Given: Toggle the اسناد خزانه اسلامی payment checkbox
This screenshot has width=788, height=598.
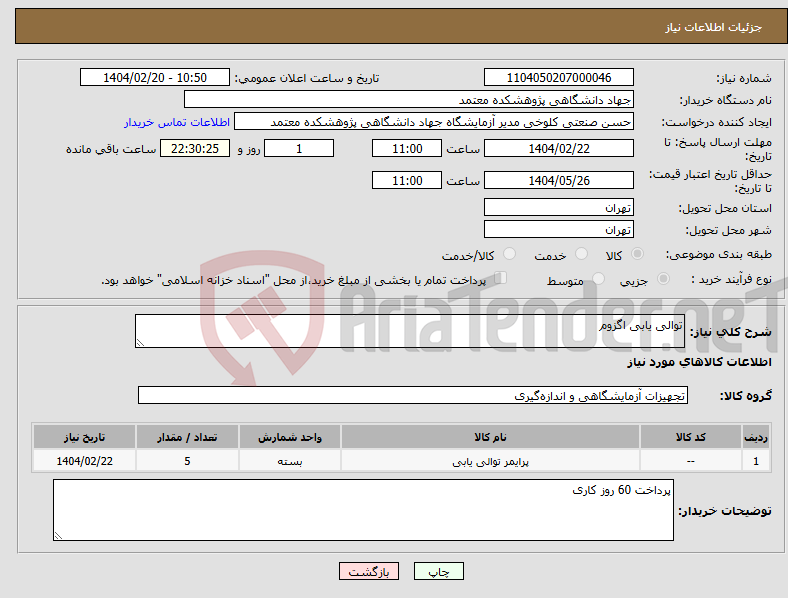Looking at the screenshot, I should [501, 278].
